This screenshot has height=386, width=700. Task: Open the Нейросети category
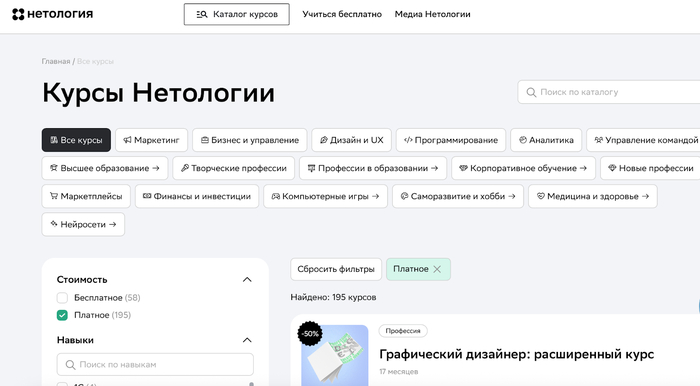click(x=83, y=224)
